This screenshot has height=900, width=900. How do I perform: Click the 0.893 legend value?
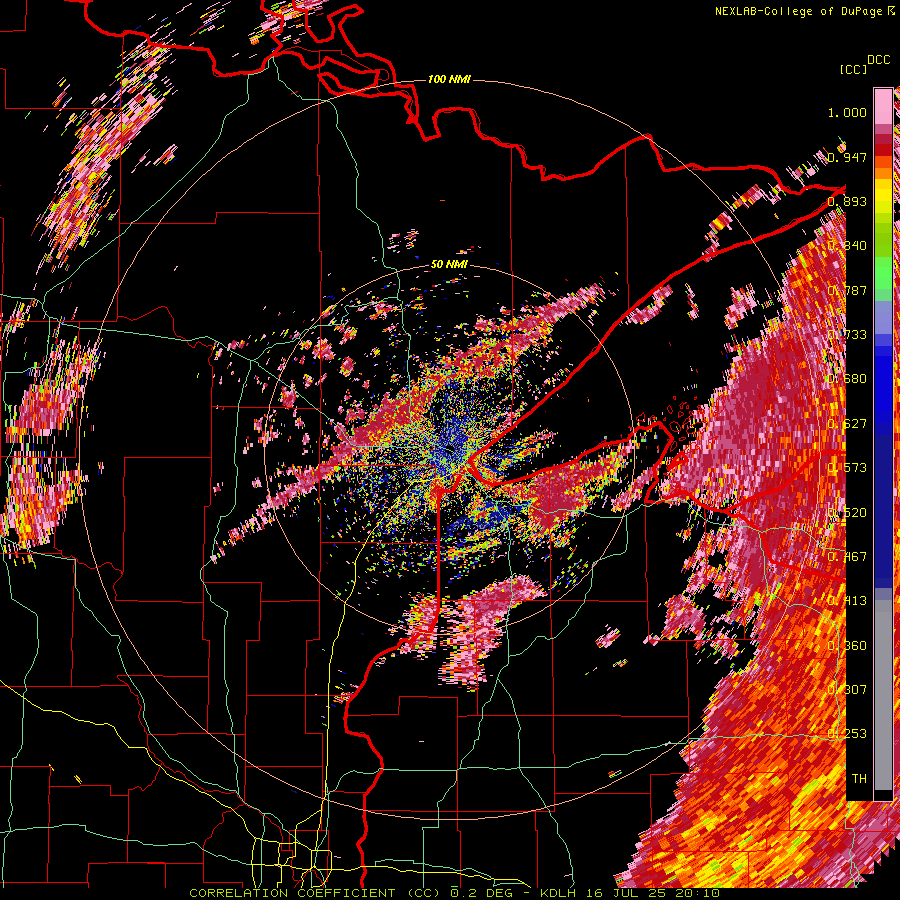coord(847,201)
